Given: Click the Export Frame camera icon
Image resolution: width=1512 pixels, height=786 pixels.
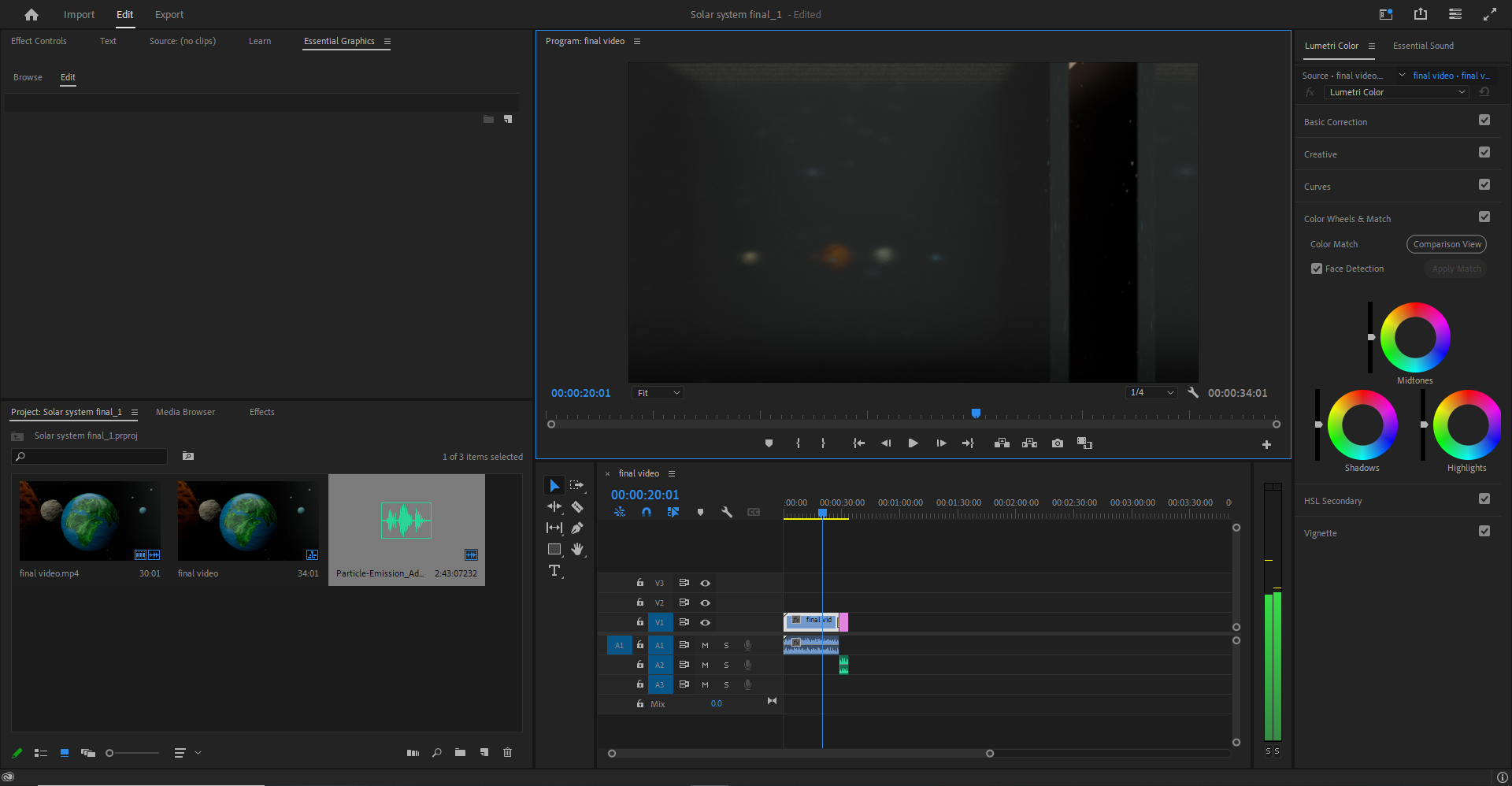Looking at the screenshot, I should [x=1058, y=443].
